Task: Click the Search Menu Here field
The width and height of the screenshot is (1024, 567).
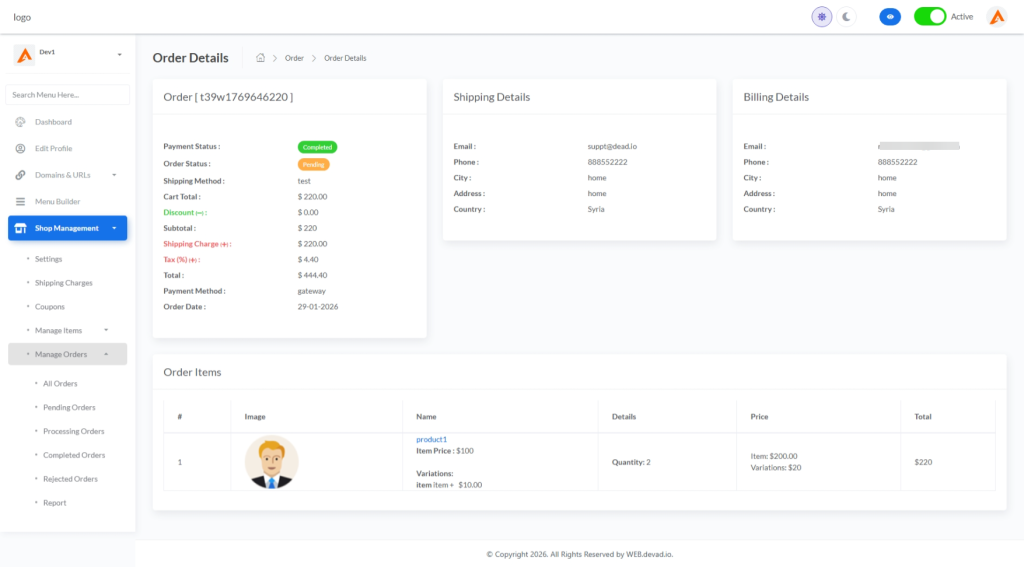Action: tap(67, 95)
